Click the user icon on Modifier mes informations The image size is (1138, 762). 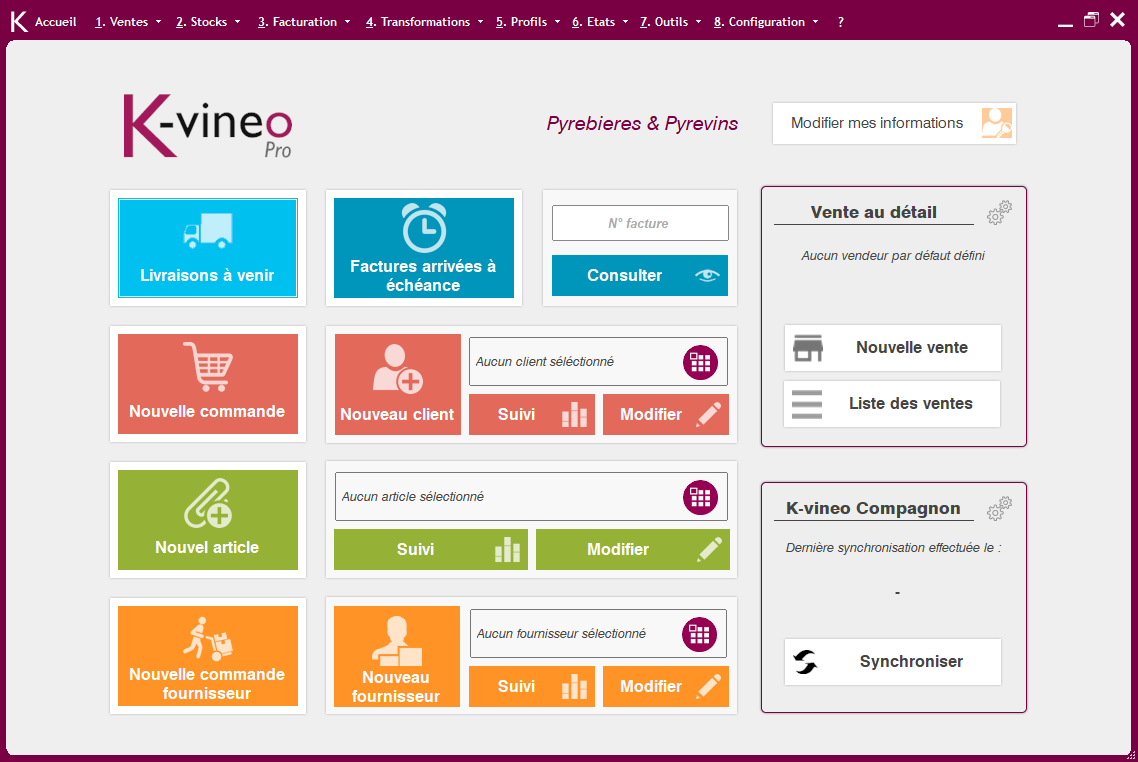tap(996, 123)
